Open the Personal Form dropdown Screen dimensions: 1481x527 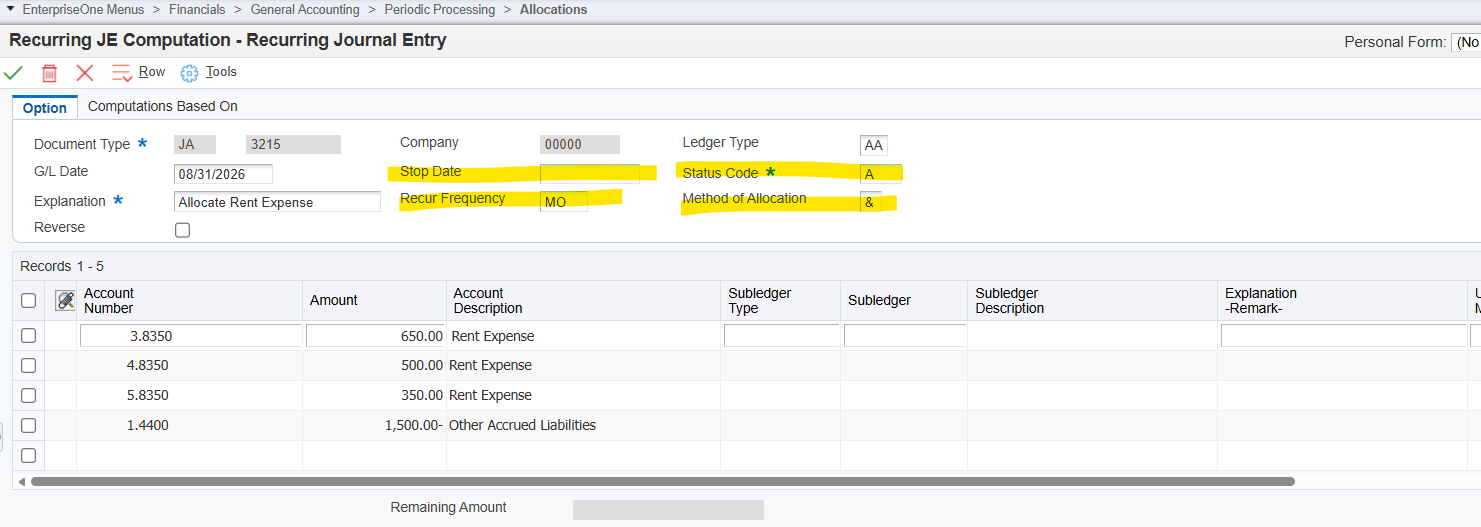click(1466, 42)
